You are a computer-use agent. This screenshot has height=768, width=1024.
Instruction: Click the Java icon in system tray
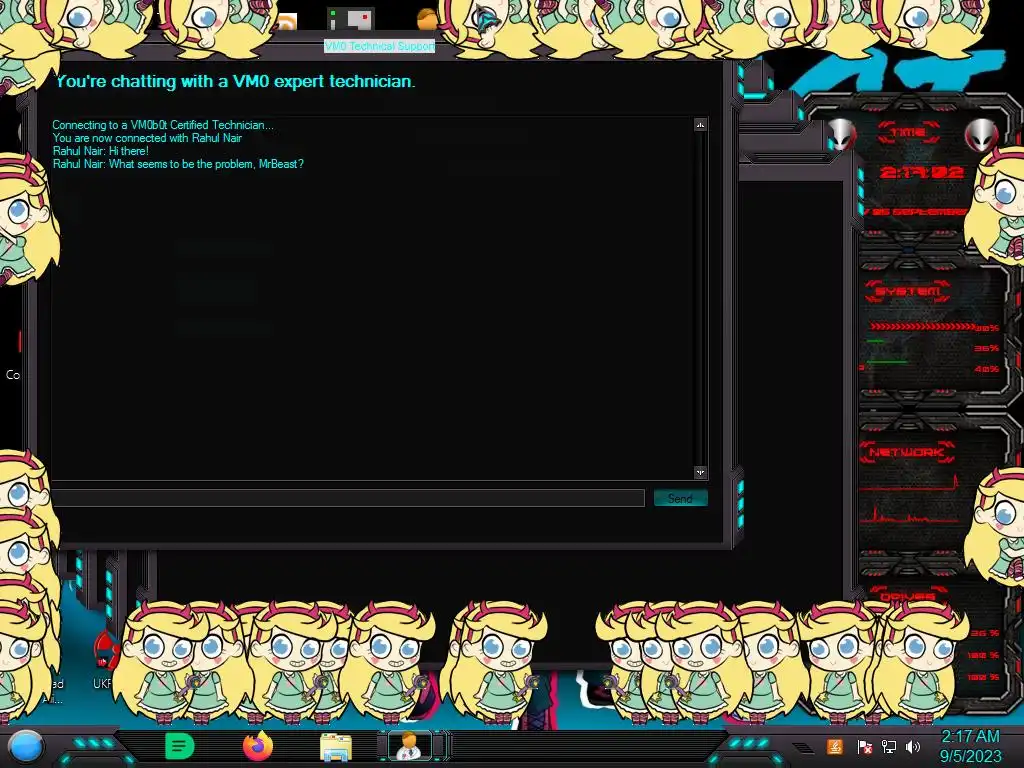click(x=835, y=746)
